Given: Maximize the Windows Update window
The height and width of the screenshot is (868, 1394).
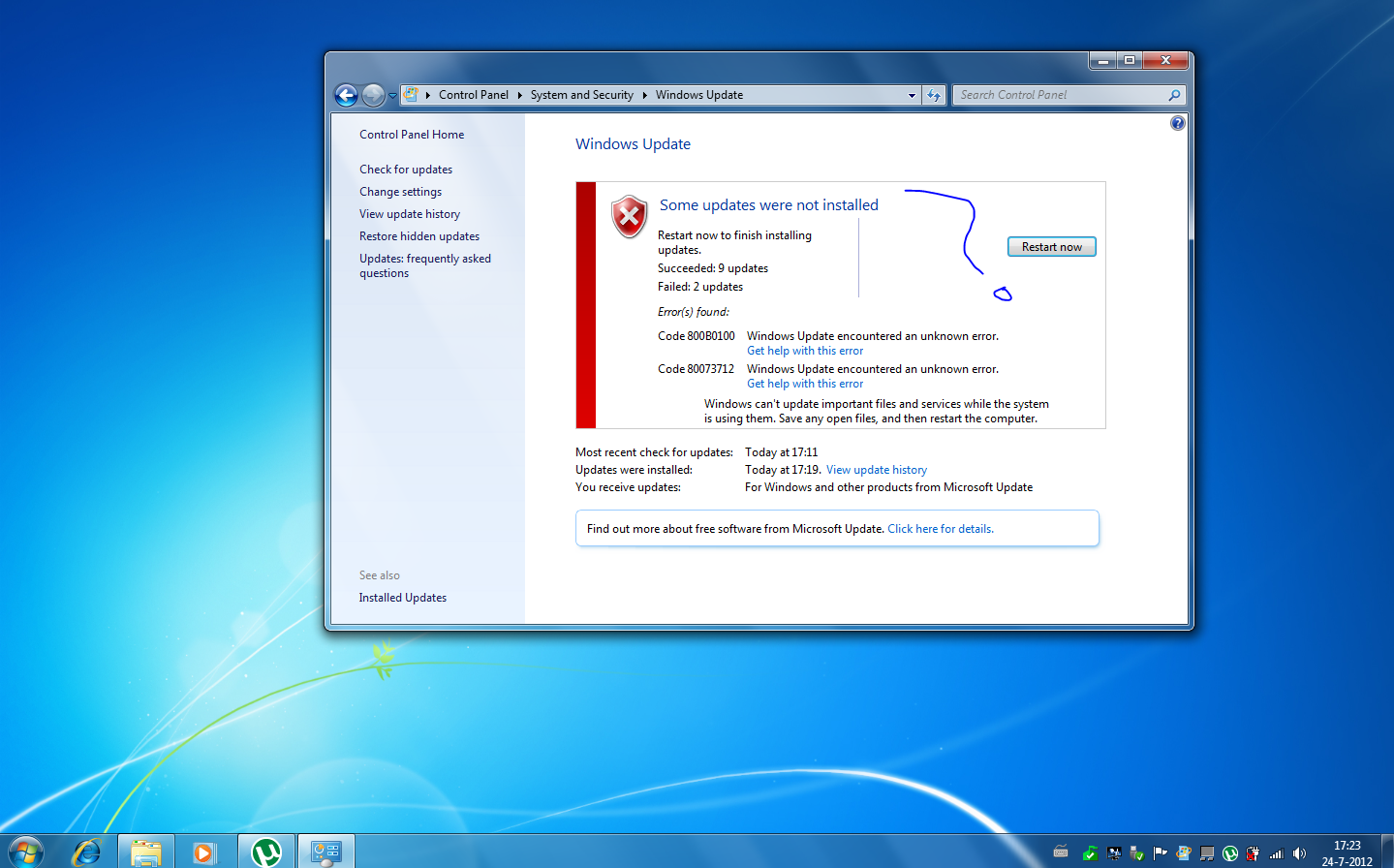Looking at the screenshot, I should point(1130,60).
